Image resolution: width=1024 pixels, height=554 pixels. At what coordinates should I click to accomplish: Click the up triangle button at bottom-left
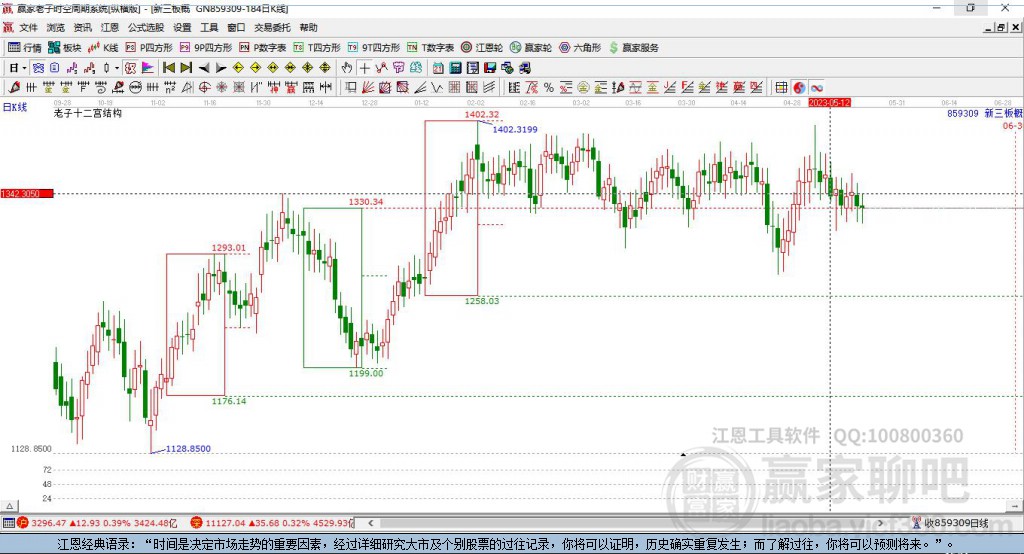pyautogui.click(x=9, y=506)
